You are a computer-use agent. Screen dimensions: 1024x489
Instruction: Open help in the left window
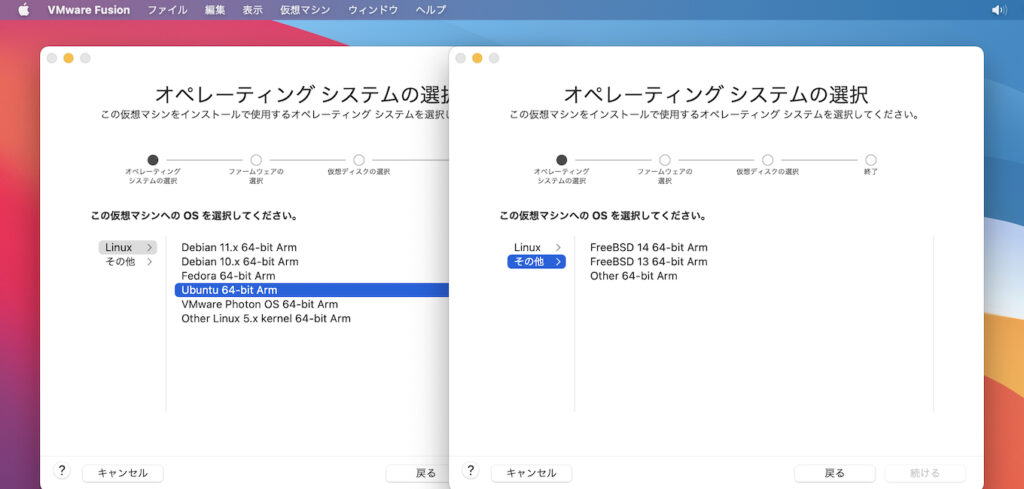coord(61,471)
